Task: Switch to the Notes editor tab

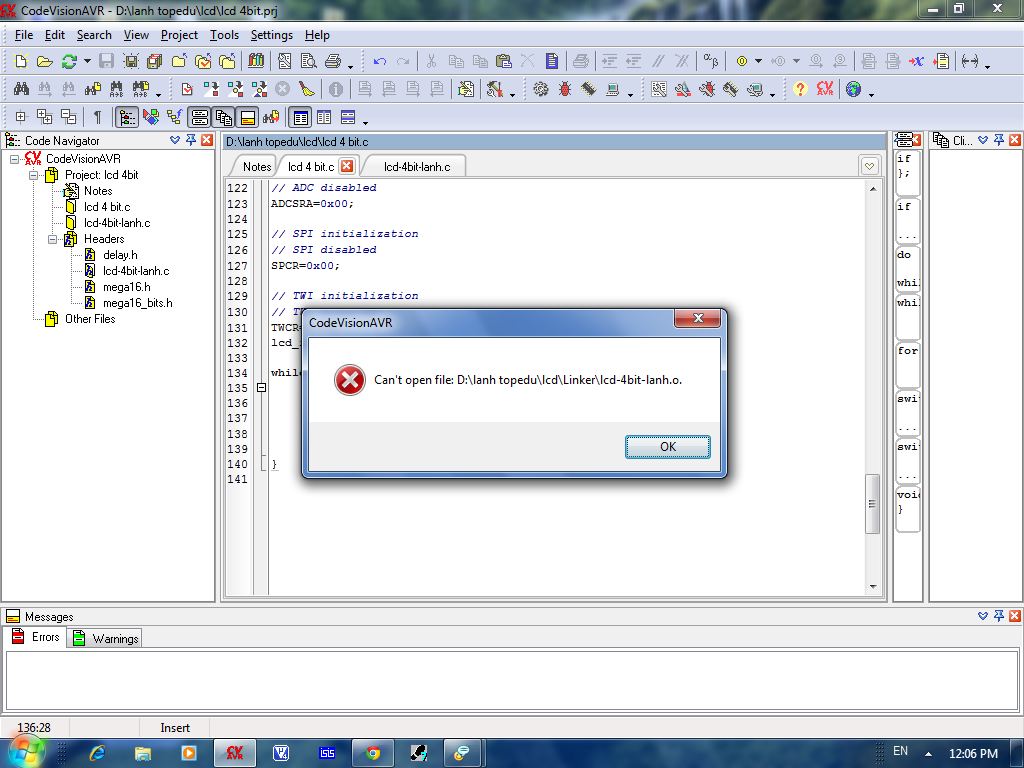Action: (x=257, y=167)
